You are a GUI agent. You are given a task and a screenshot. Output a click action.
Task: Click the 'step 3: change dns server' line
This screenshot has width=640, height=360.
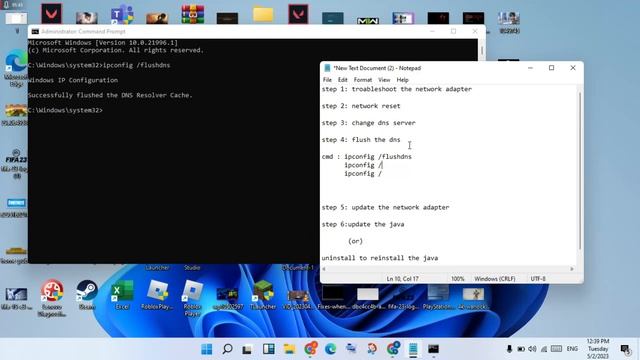point(369,123)
